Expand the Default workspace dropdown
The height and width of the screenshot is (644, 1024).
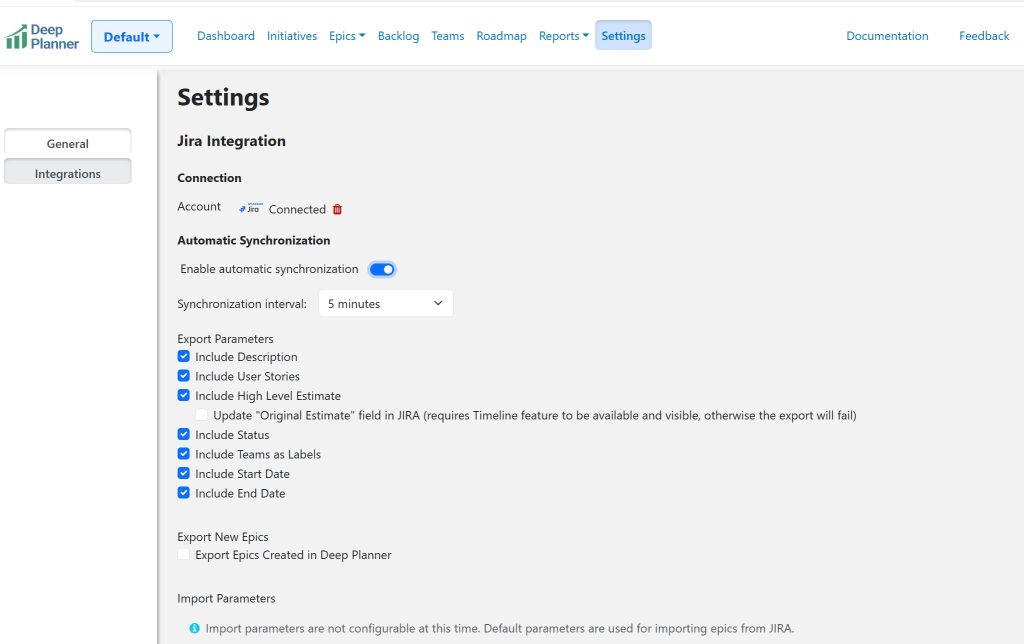pos(131,37)
